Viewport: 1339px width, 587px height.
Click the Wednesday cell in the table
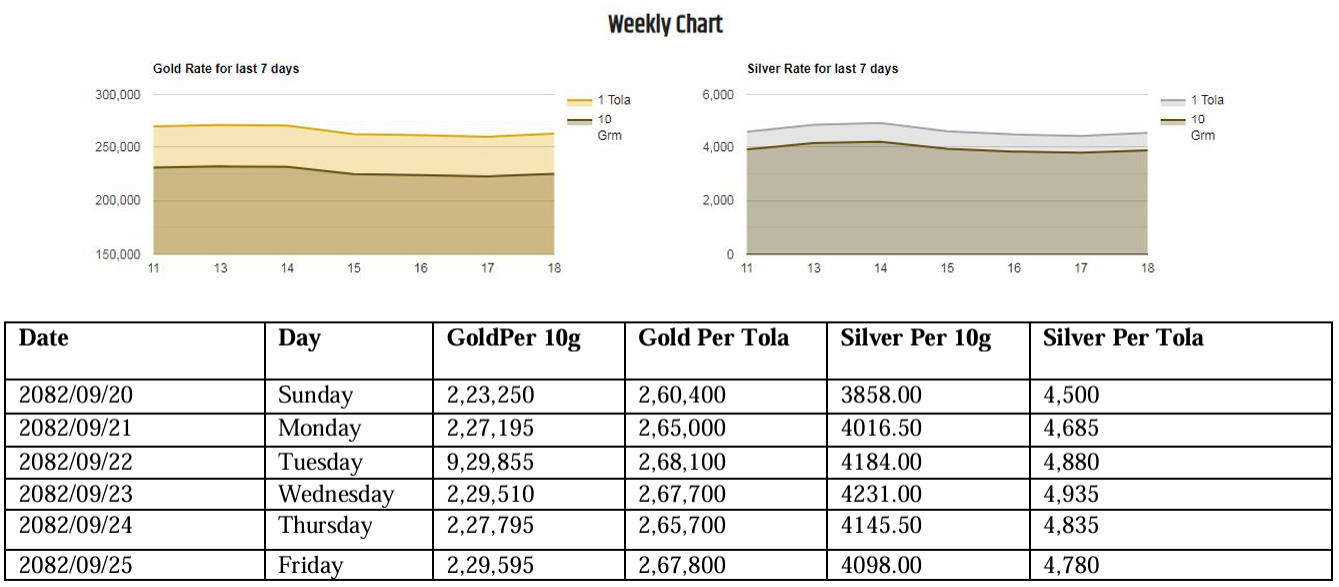pyautogui.click(x=336, y=494)
